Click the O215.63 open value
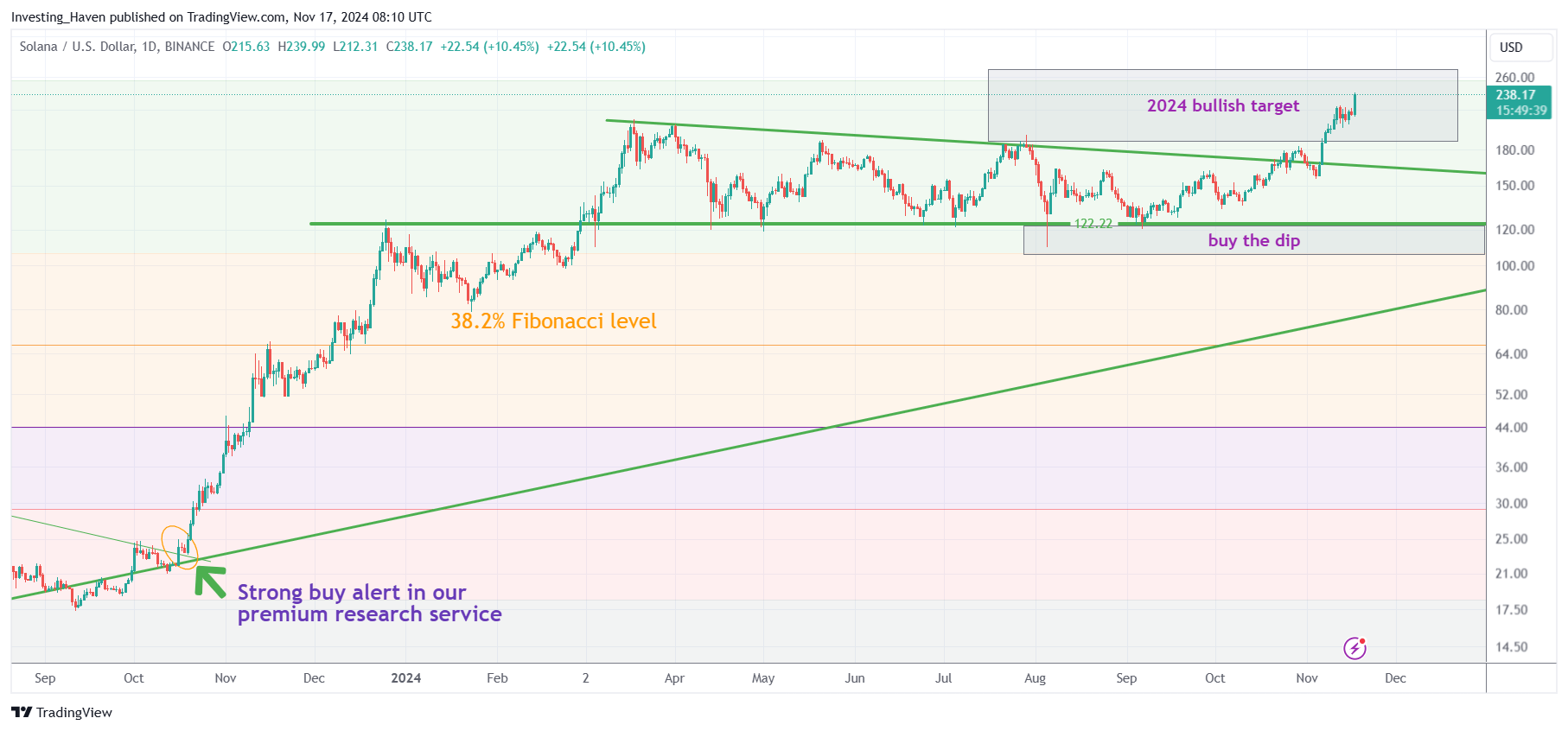This screenshot has height=731, width=1568. 246,47
